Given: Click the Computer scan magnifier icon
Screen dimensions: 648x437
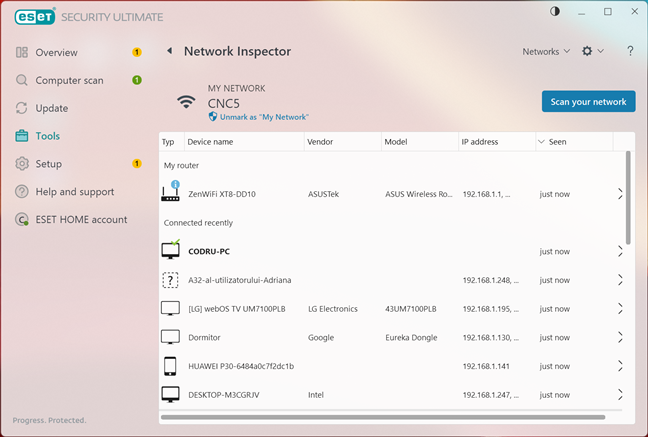Looking at the screenshot, I should pos(21,80).
